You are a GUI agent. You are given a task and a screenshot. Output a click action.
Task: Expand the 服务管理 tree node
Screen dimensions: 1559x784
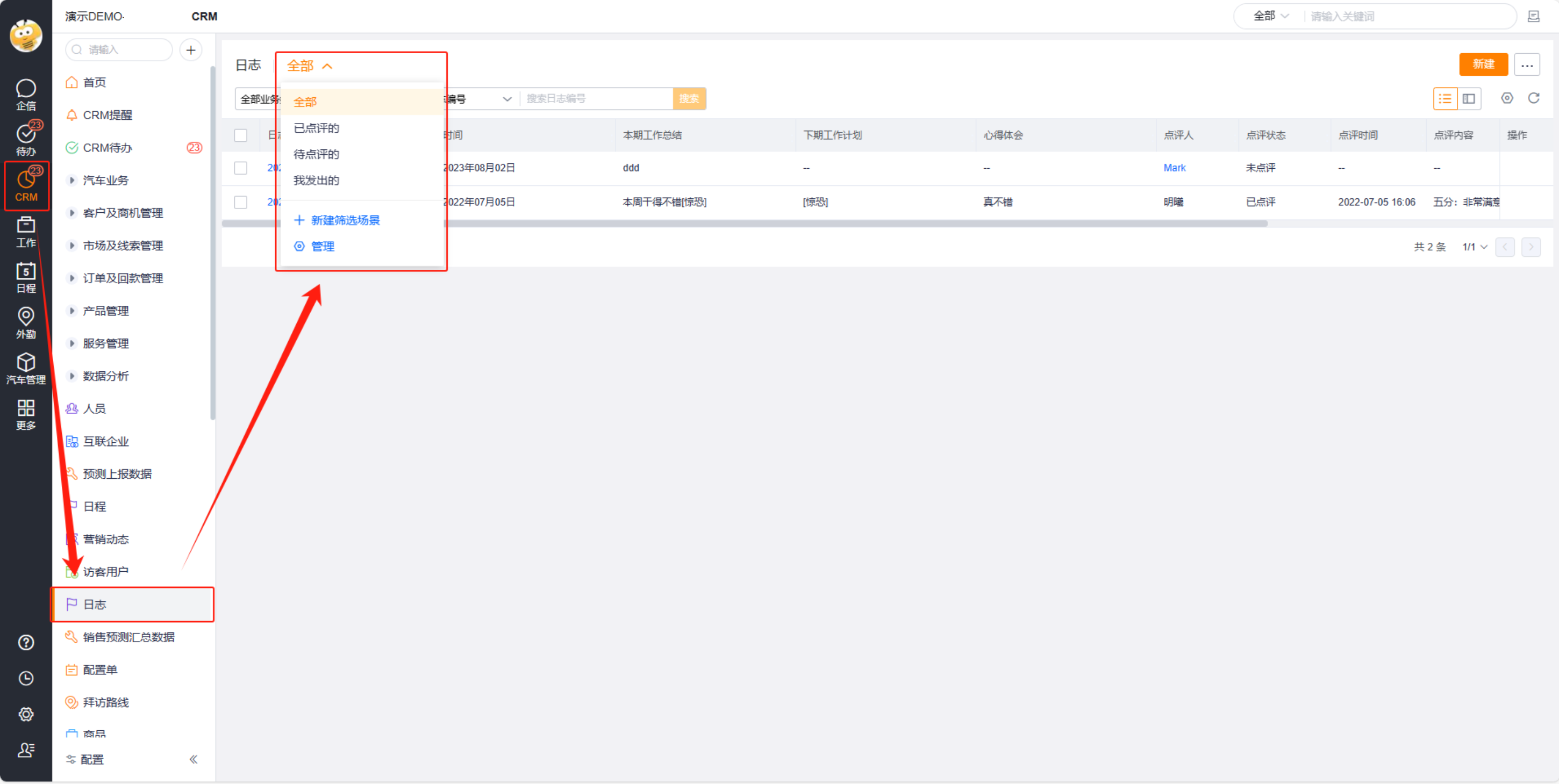click(72, 343)
